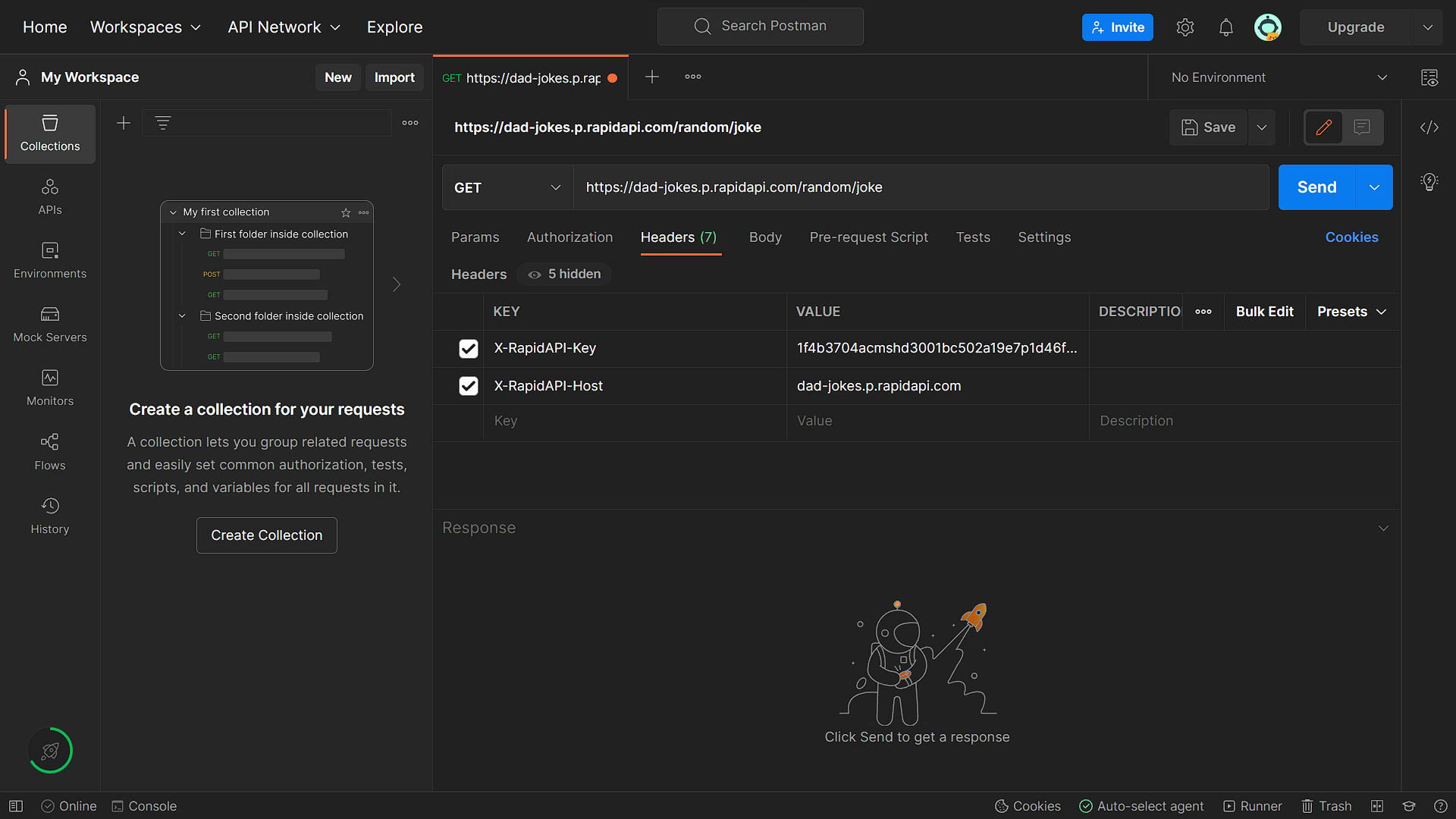Image resolution: width=1456 pixels, height=819 pixels.
Task: Click the Save button
Action: coord(1209,127)
